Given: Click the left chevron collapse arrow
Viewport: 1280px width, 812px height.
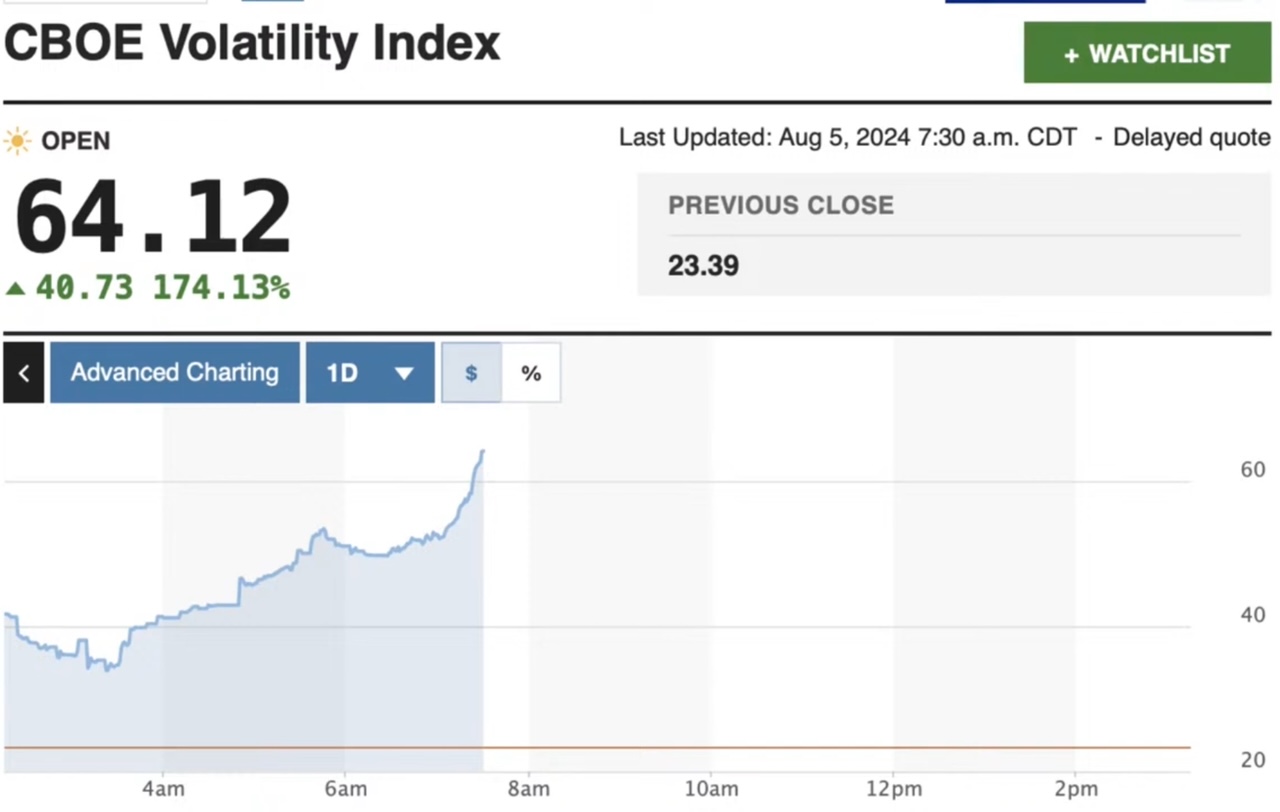Looking at the screenshot, I should pyautogui.click(x=23, y=373).
